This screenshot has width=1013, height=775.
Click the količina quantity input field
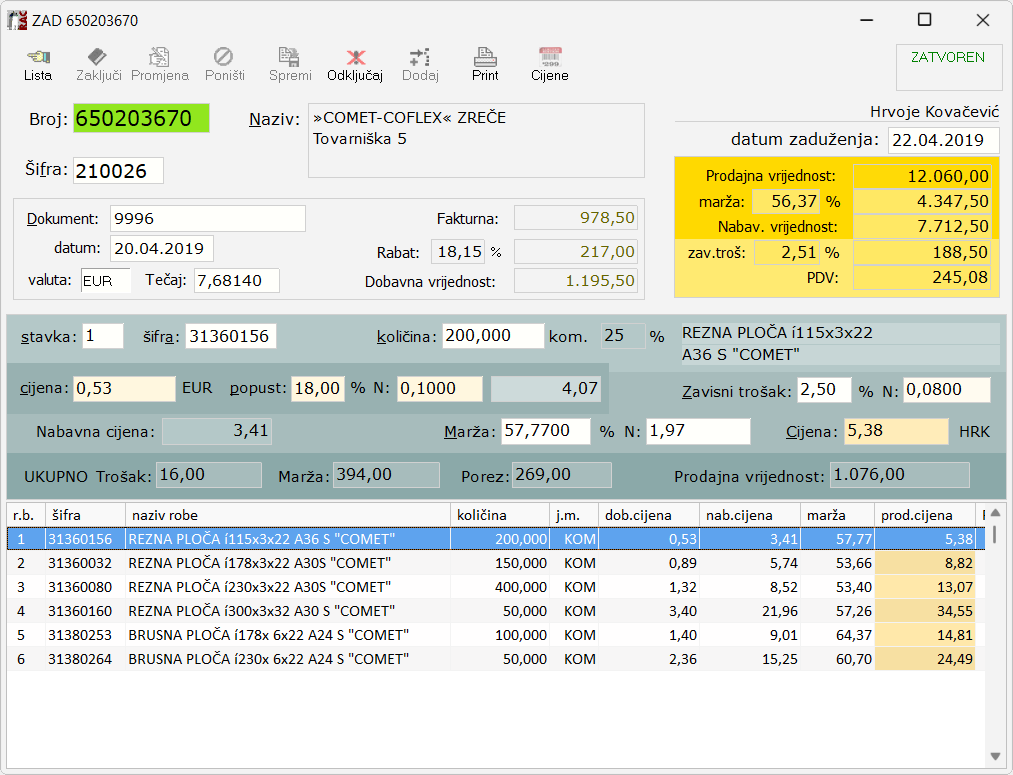pyautogui.click(x=493, y=336)
